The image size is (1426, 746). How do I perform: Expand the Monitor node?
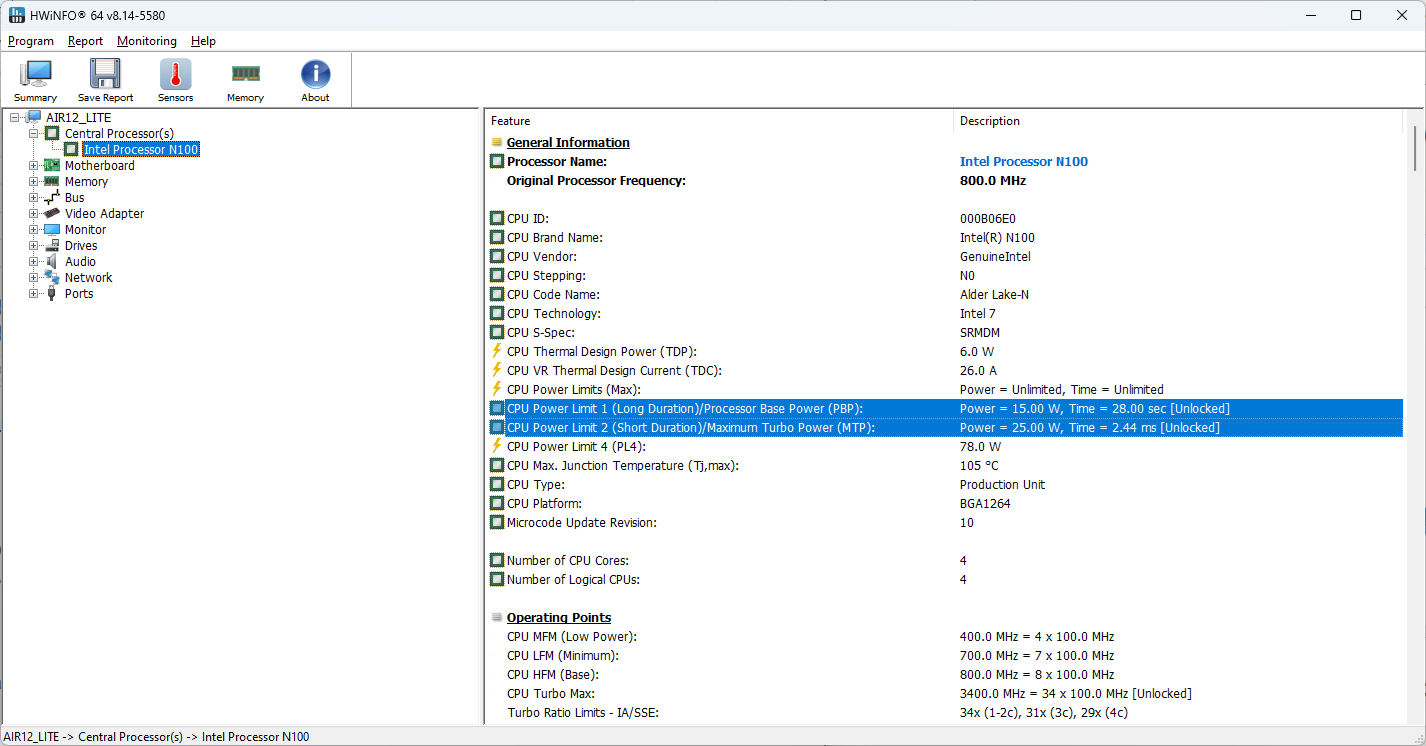point(34,230)
